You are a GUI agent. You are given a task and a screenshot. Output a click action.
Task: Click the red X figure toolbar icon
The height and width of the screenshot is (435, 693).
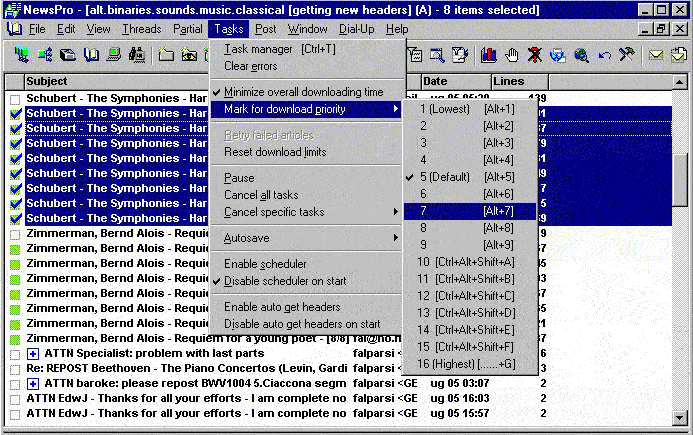pos(535,55)
